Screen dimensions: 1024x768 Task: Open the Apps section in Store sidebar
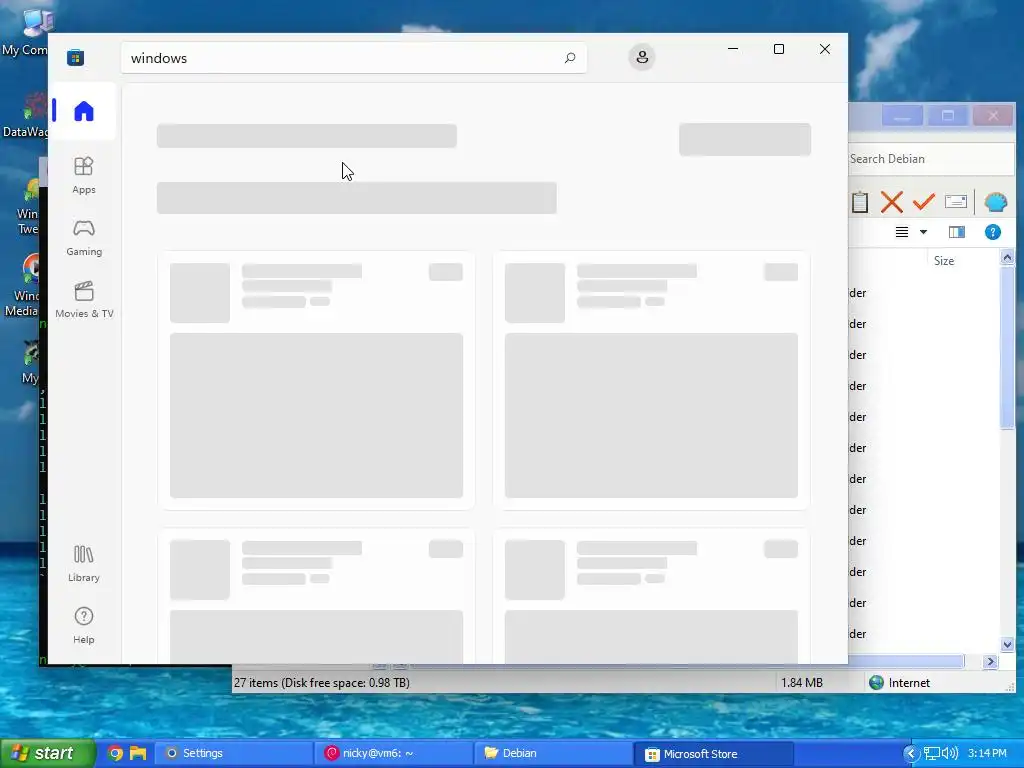click(x=84, y=175)
